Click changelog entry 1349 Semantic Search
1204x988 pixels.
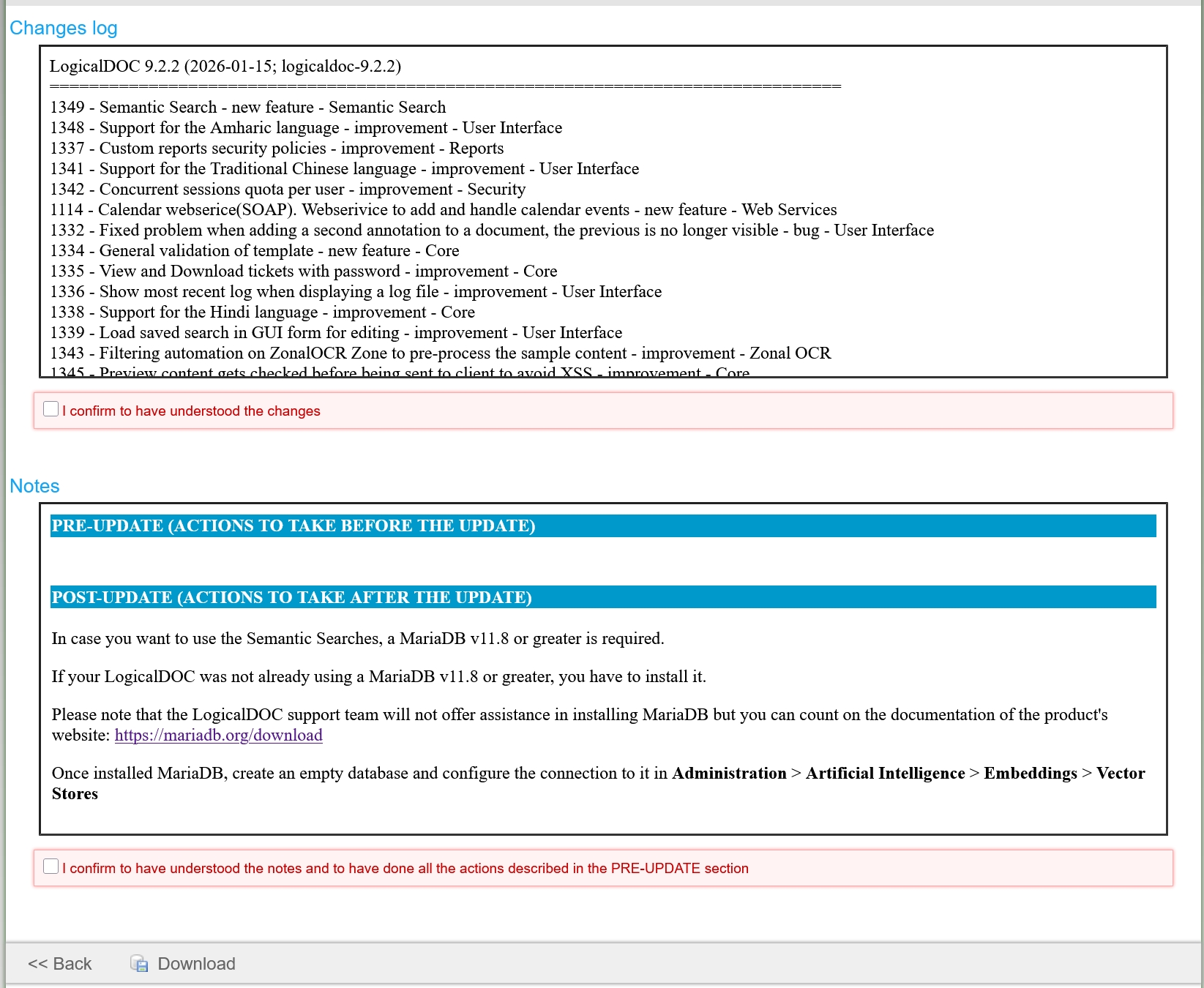pyautogui.click(x=247, y=108)
